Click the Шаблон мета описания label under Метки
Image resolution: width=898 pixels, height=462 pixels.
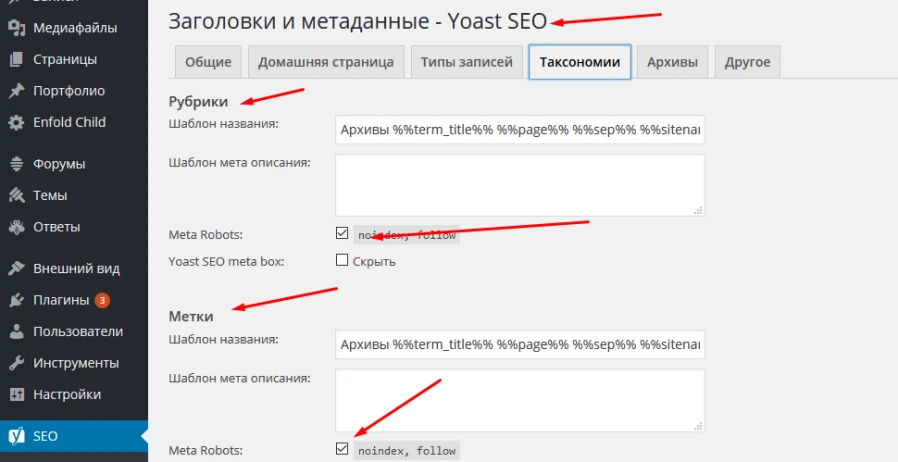239,378
